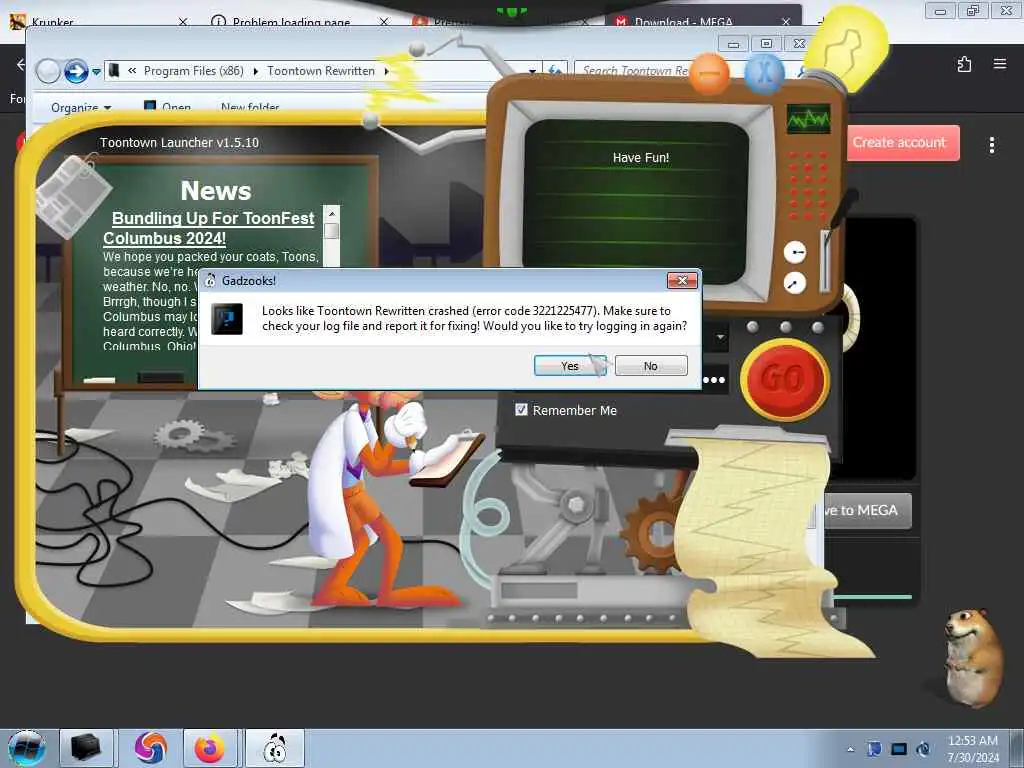This screenshot has width=1024, height=768.
Task: Open the MEGA three-dot options menu
Action: [991, 145]
